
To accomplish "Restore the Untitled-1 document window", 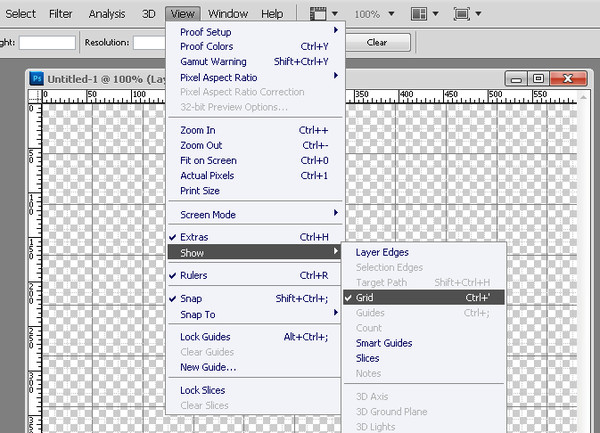I will (x=538, y=78).
